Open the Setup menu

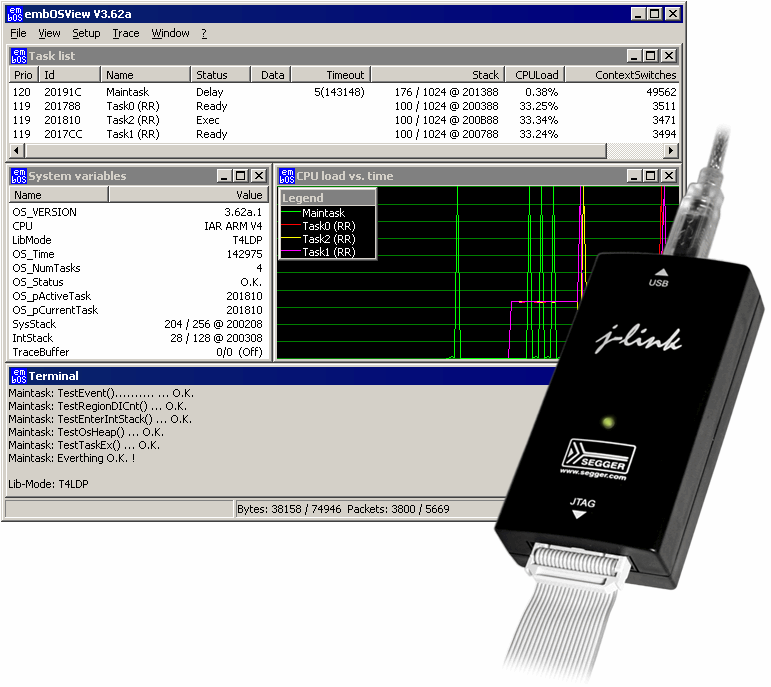point(86,33)
